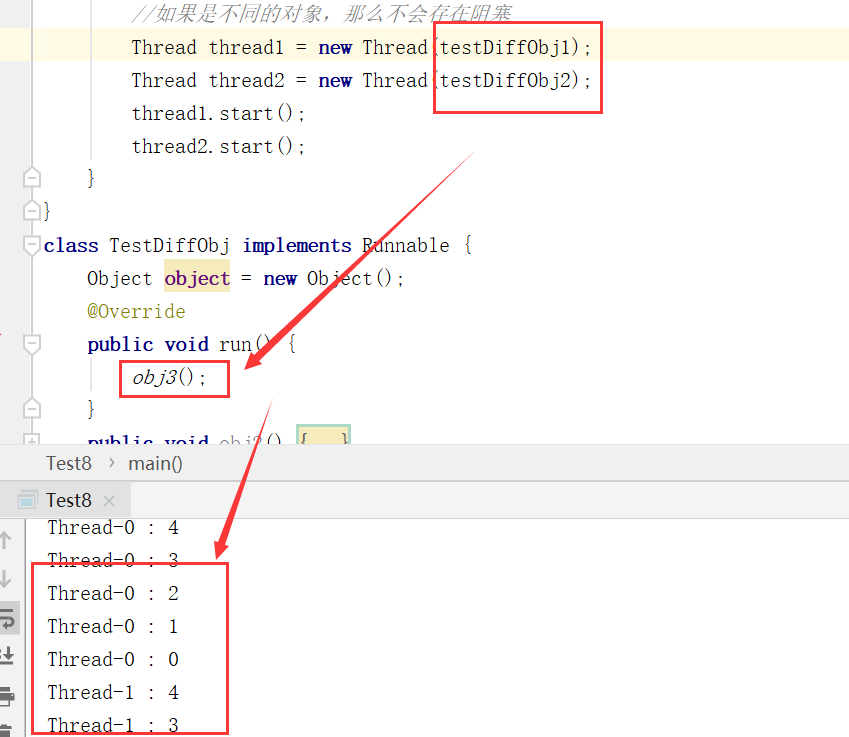The width and height of the screenshot is (849, 737).
Task: Expand the folded {...} method body
Action: (x=324, y=436)
